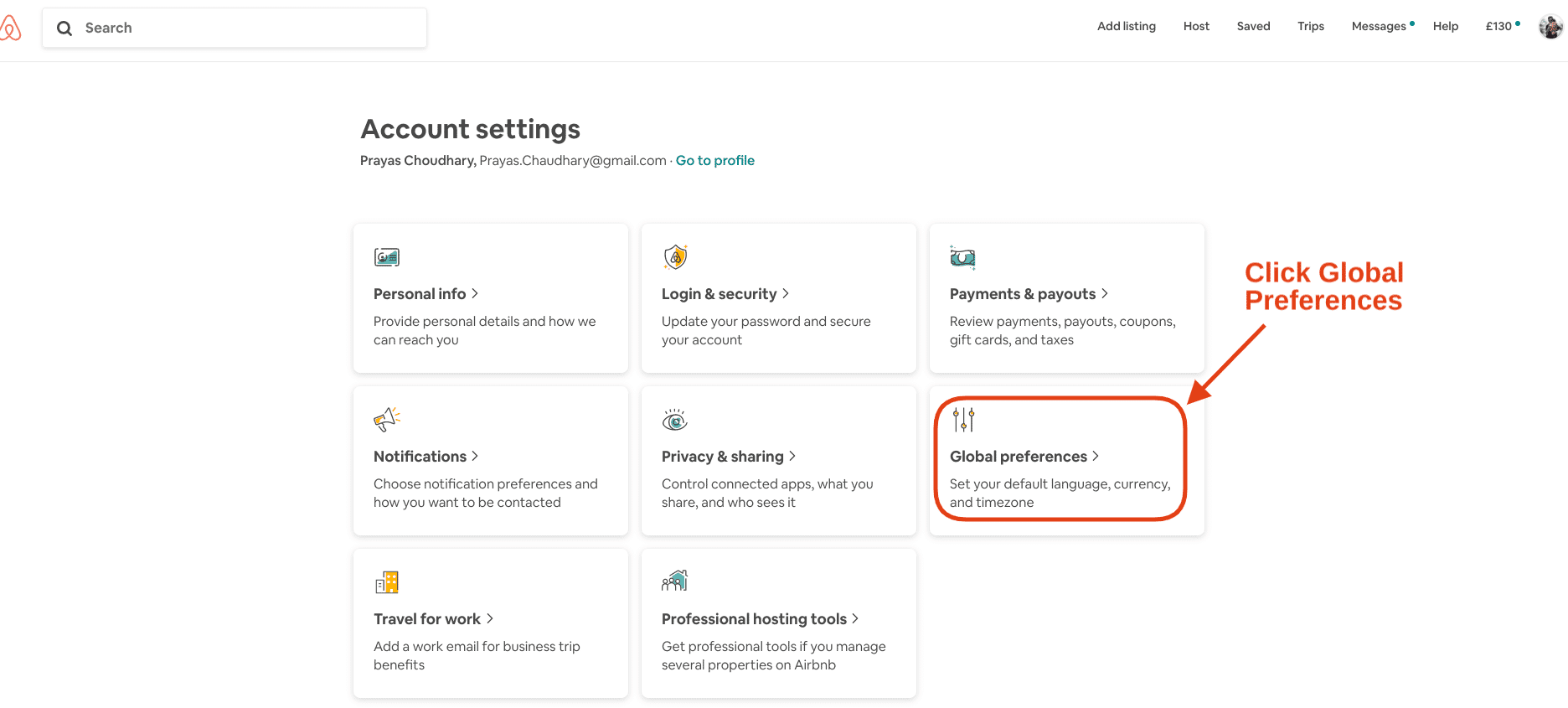Expand chevron next to Professional hosting tools
This screenshot has width=1568, height=708.
coord(855,618)
